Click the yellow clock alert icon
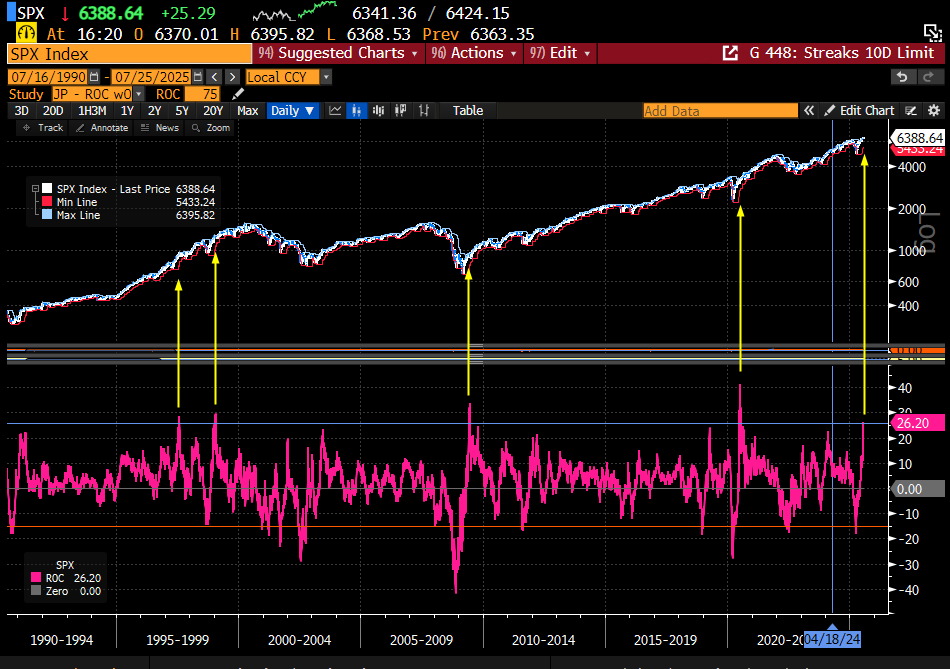950x669 pixels. click(26, 33)
